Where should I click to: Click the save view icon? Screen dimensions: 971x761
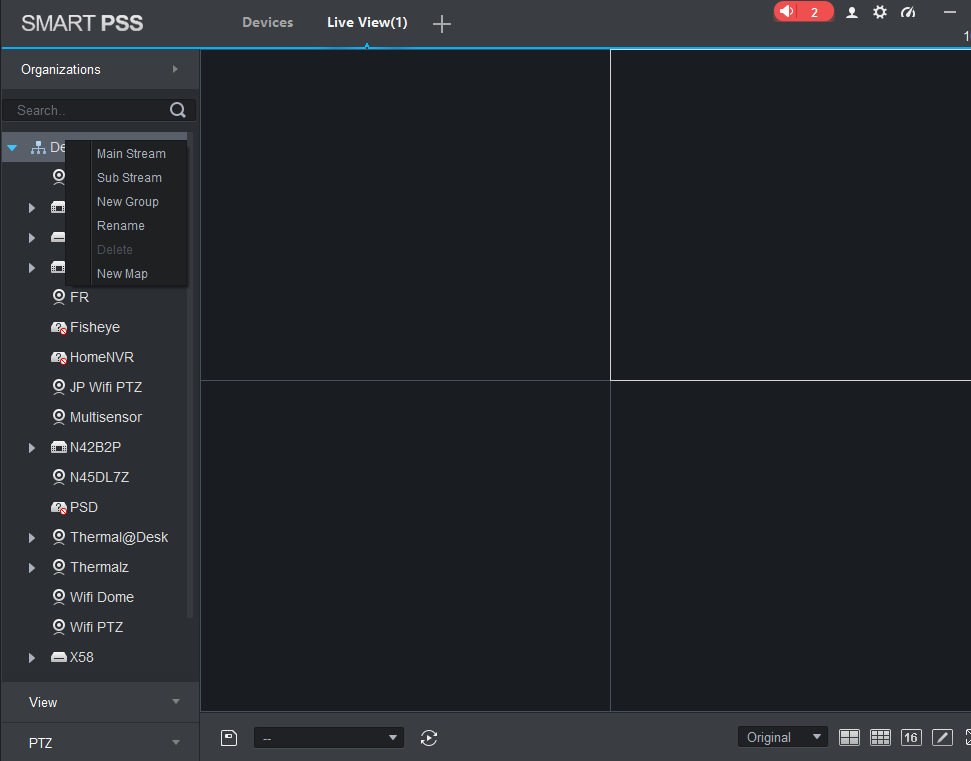tap(229, 738)
